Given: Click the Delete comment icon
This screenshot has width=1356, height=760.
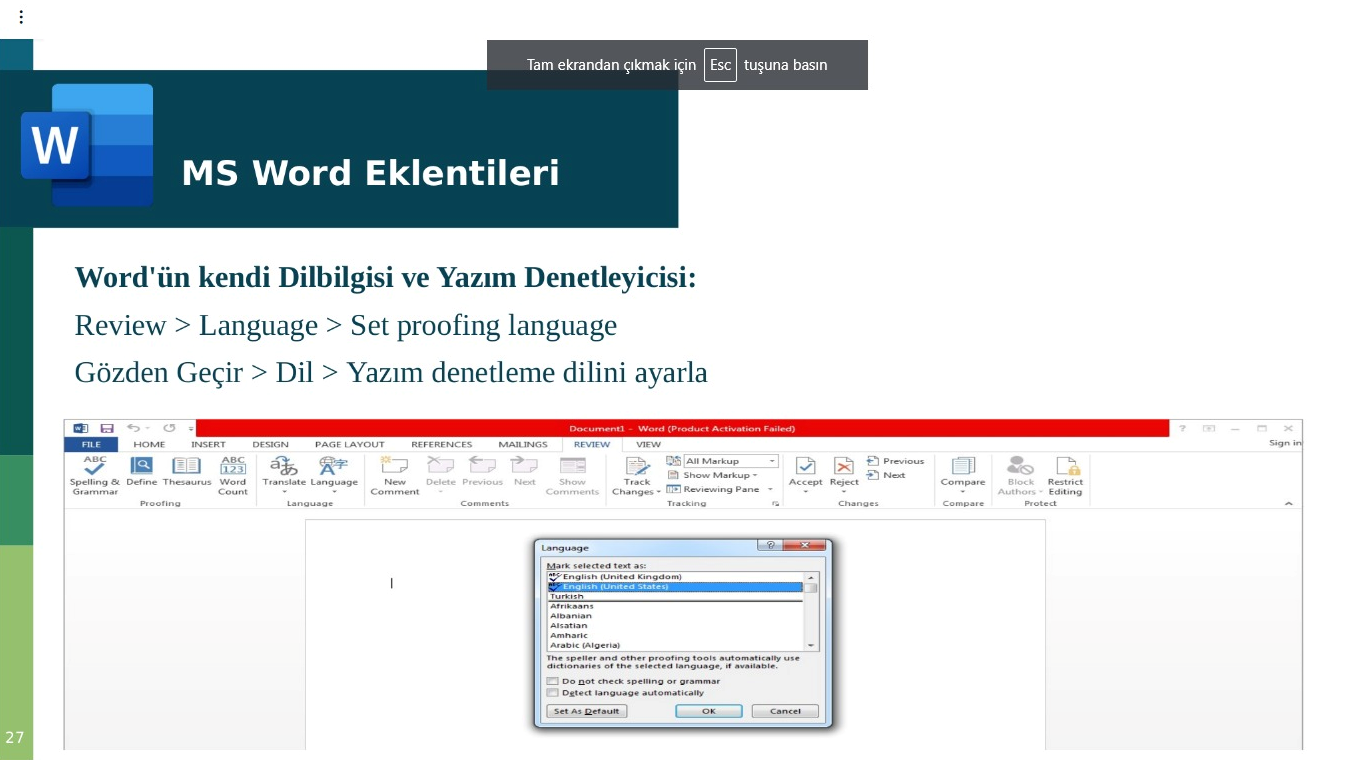Looking at the screenshot, I should (441, 475).
